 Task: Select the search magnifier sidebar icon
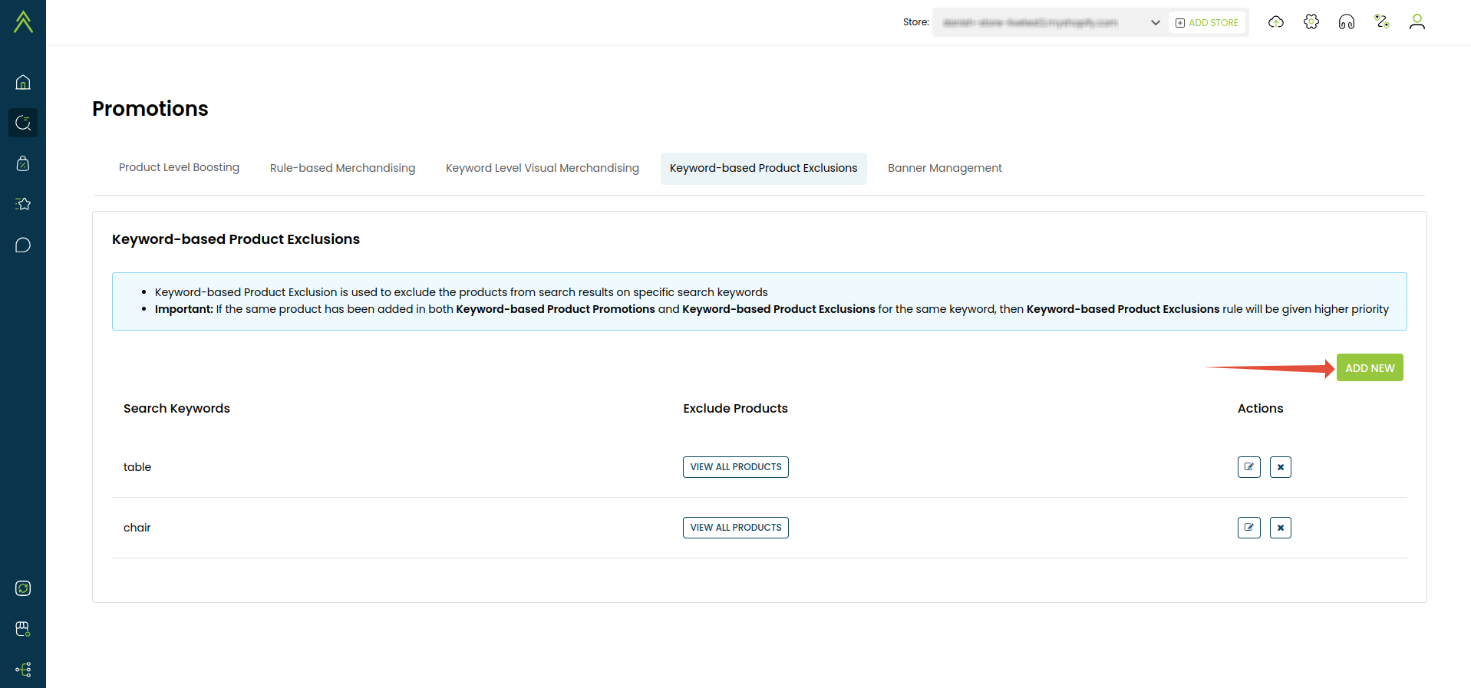coord(23,123)
